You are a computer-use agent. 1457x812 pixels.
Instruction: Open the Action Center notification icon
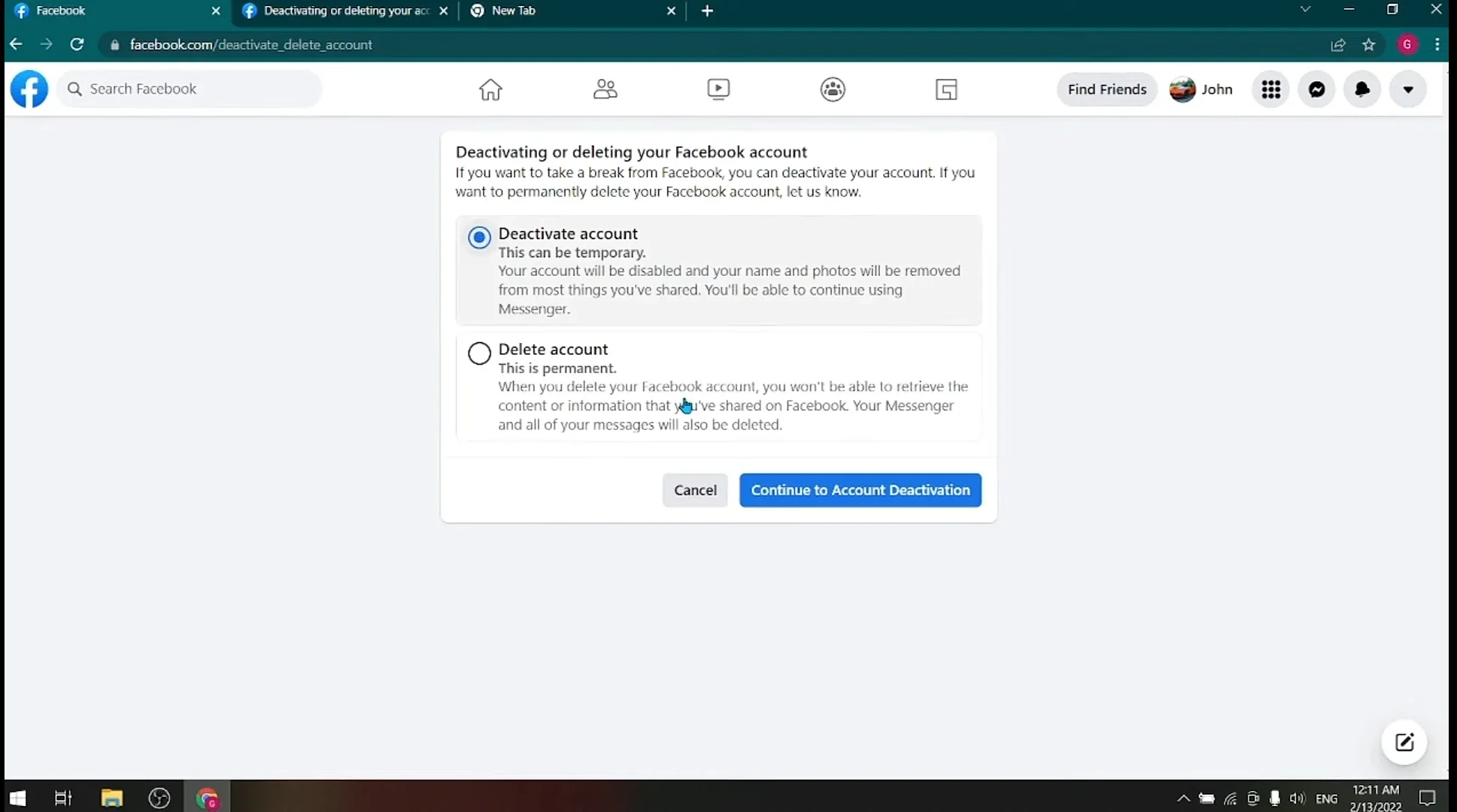(1427, 798)
